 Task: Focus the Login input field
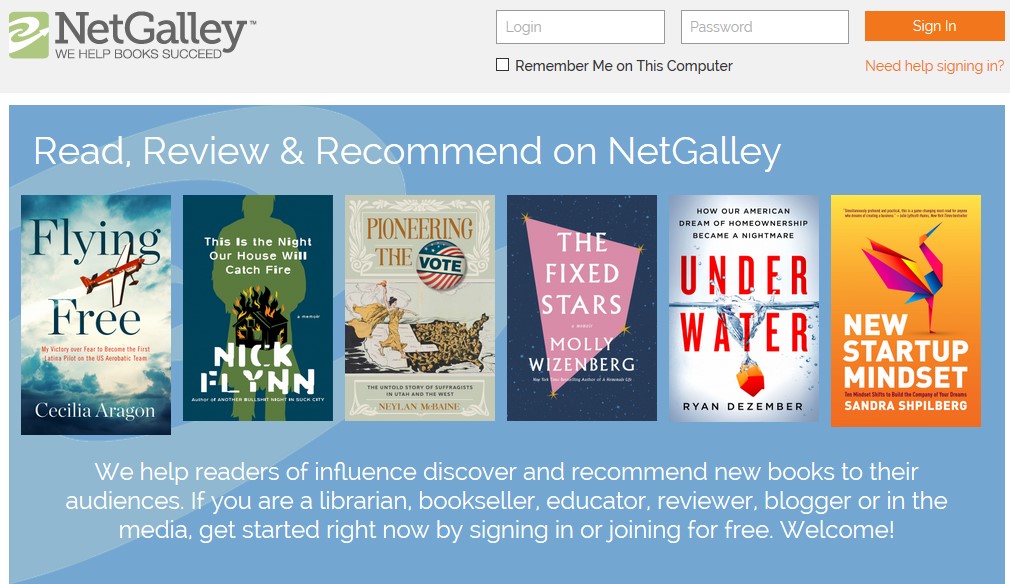pyautogui.click(x=580, y=27)
